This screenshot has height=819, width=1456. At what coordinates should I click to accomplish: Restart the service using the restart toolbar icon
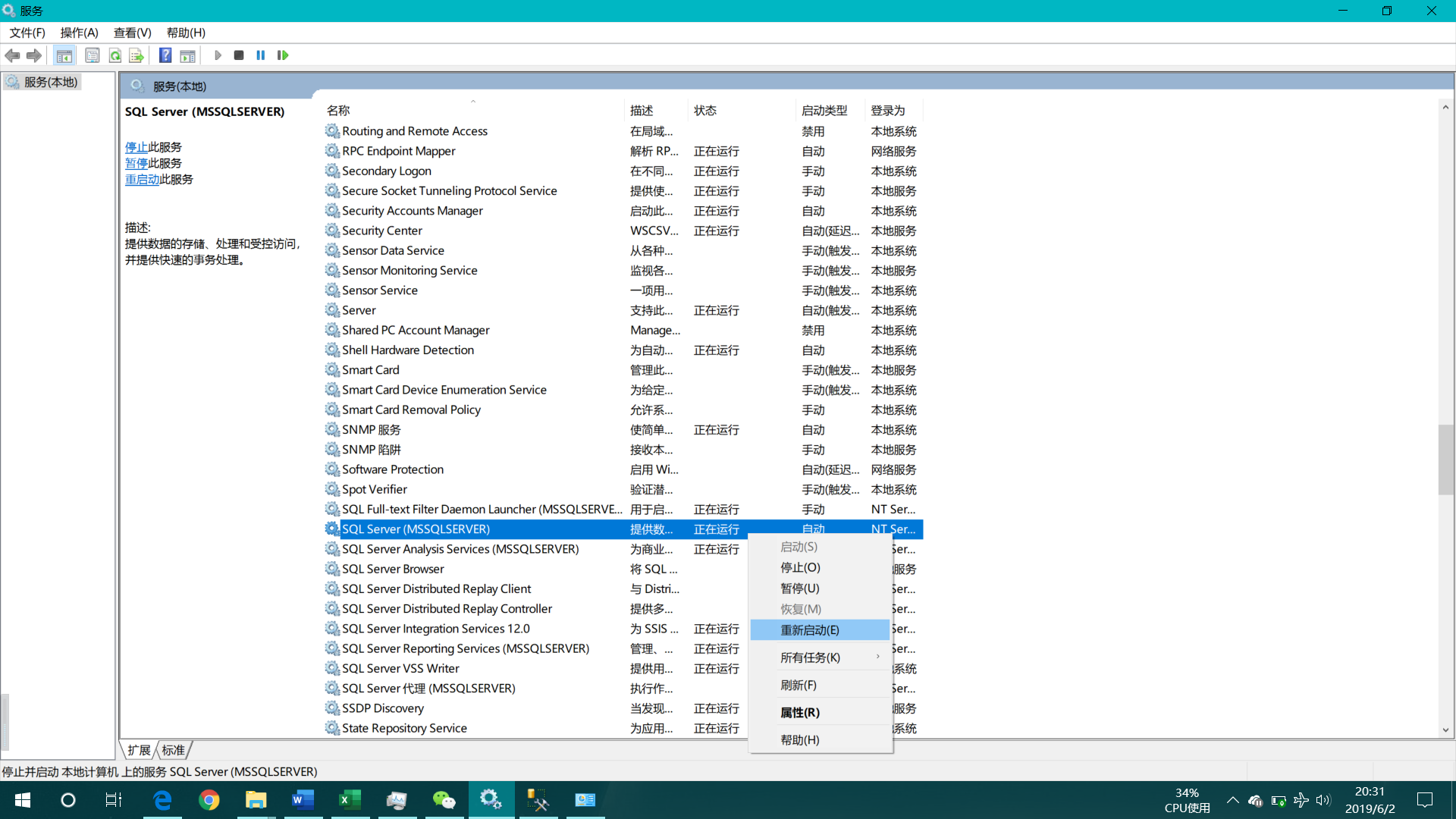[x=282, y=55]
